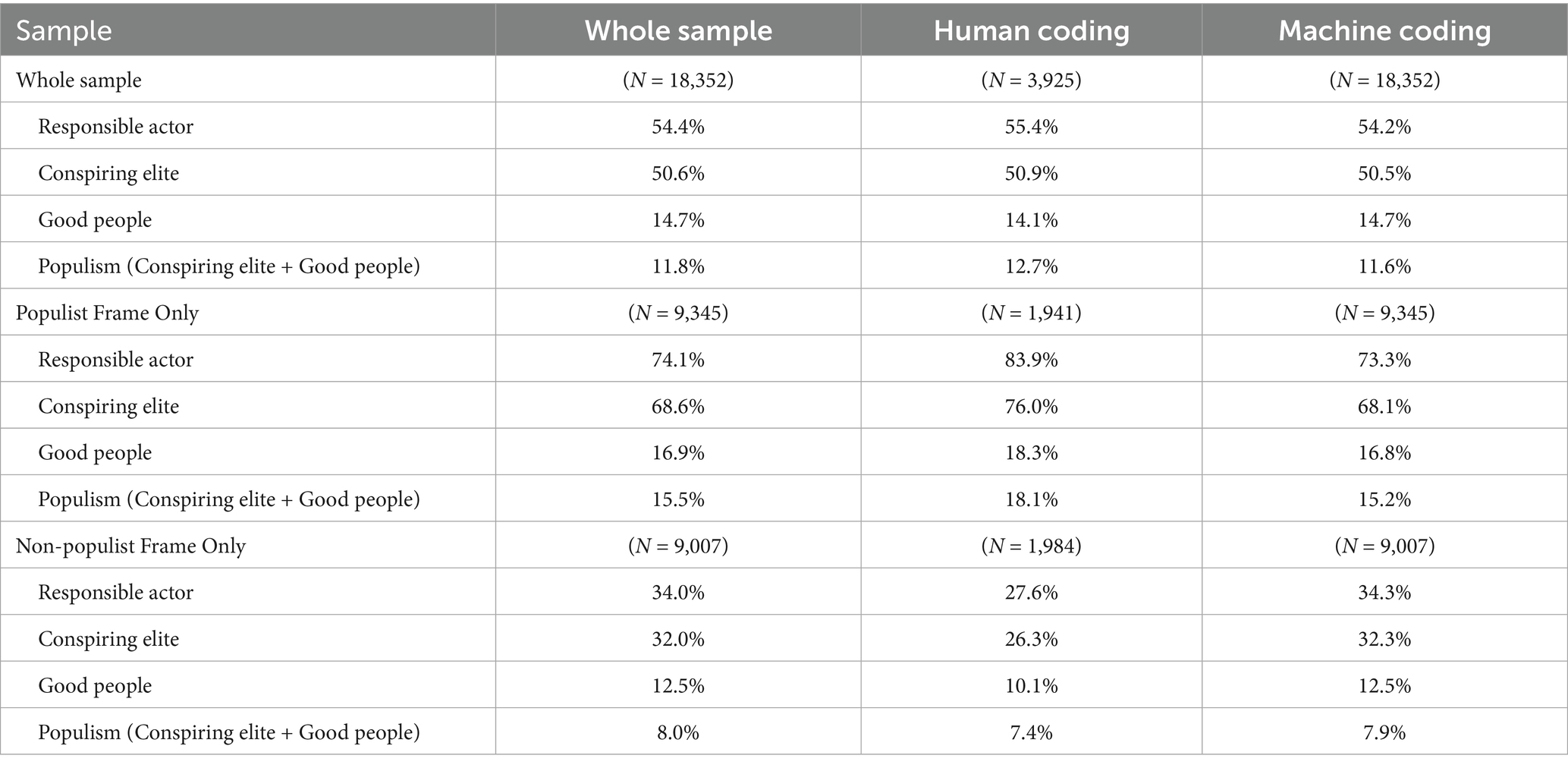Select the 11.8% populism value
This screenshot has height=768, width=1568.
[x=678, y=266]
